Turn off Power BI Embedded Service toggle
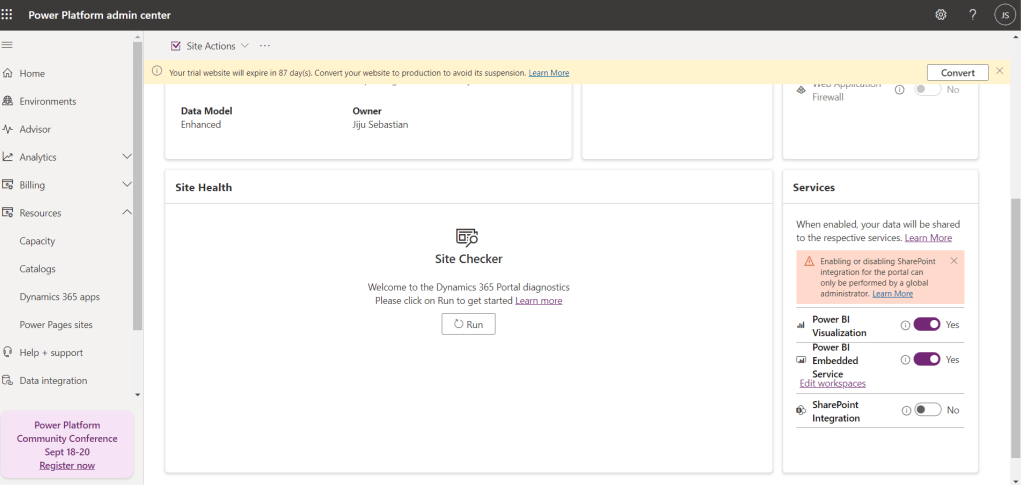The width and height of the screenshot is (1023, 487). pos(927,359)
